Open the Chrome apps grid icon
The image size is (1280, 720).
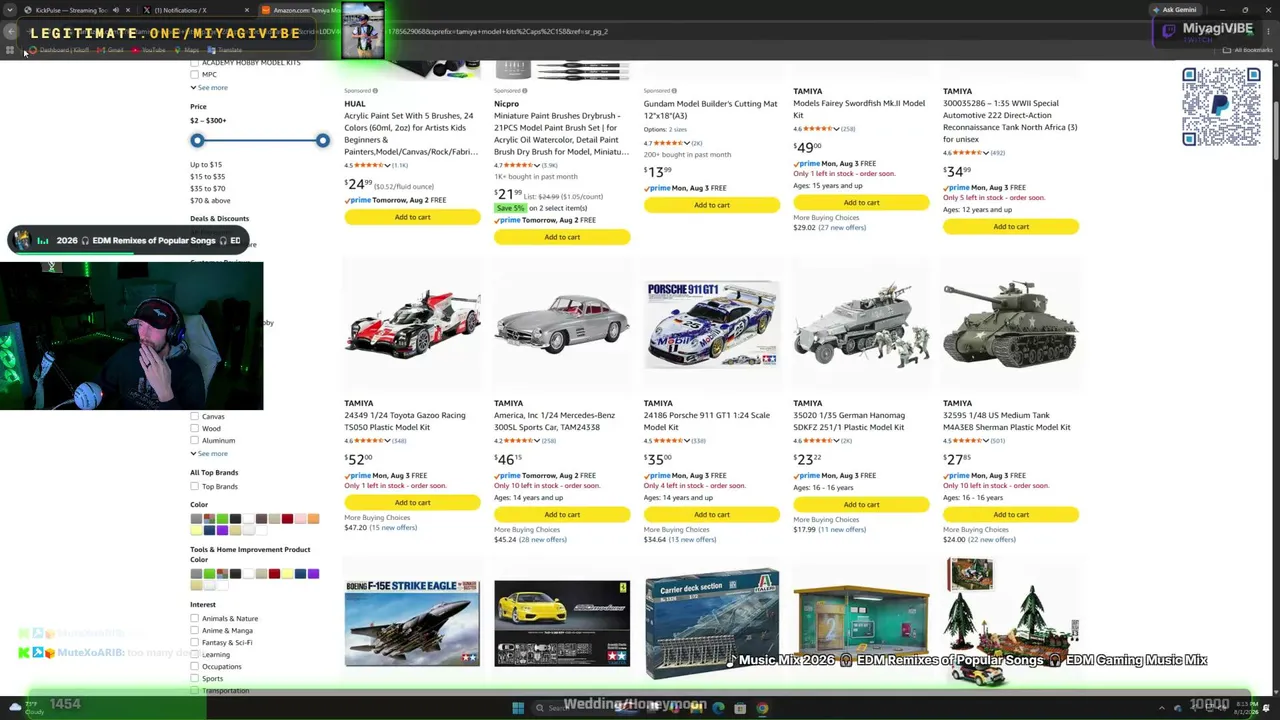click(10, 50)
